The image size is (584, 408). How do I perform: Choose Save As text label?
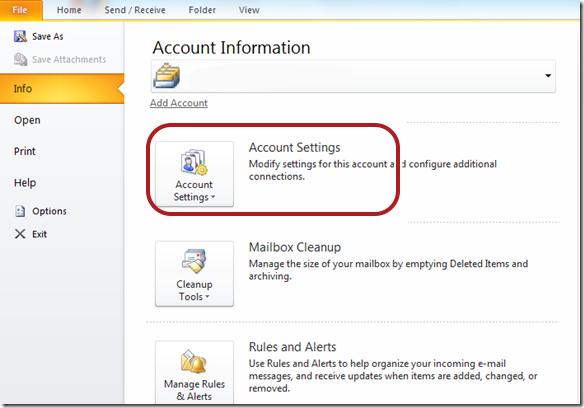(x=48, y=37)
